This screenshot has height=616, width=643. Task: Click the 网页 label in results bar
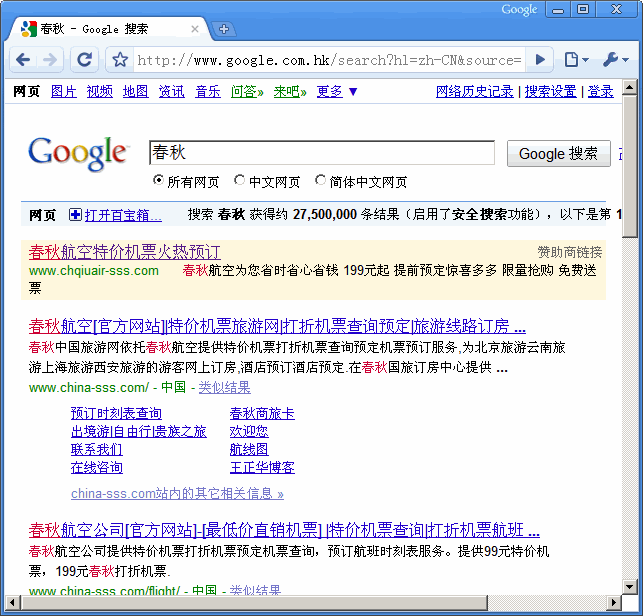coord(42,215)
